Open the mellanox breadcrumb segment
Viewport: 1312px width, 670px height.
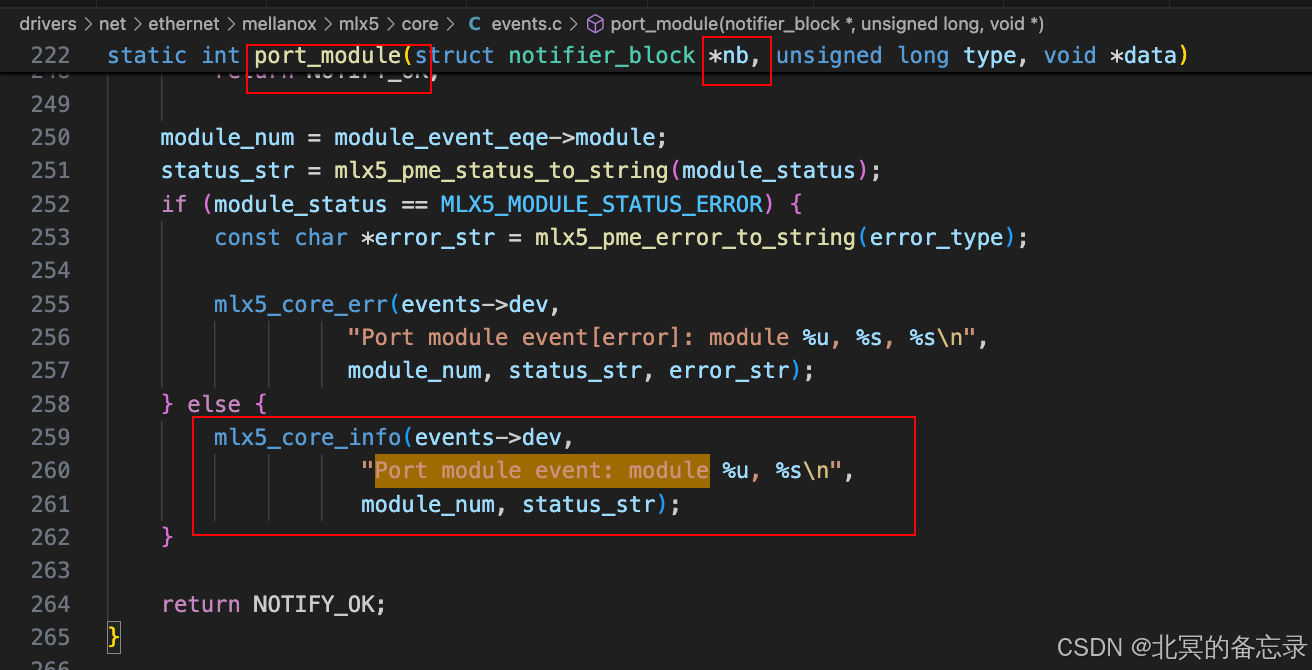(280, 23)
